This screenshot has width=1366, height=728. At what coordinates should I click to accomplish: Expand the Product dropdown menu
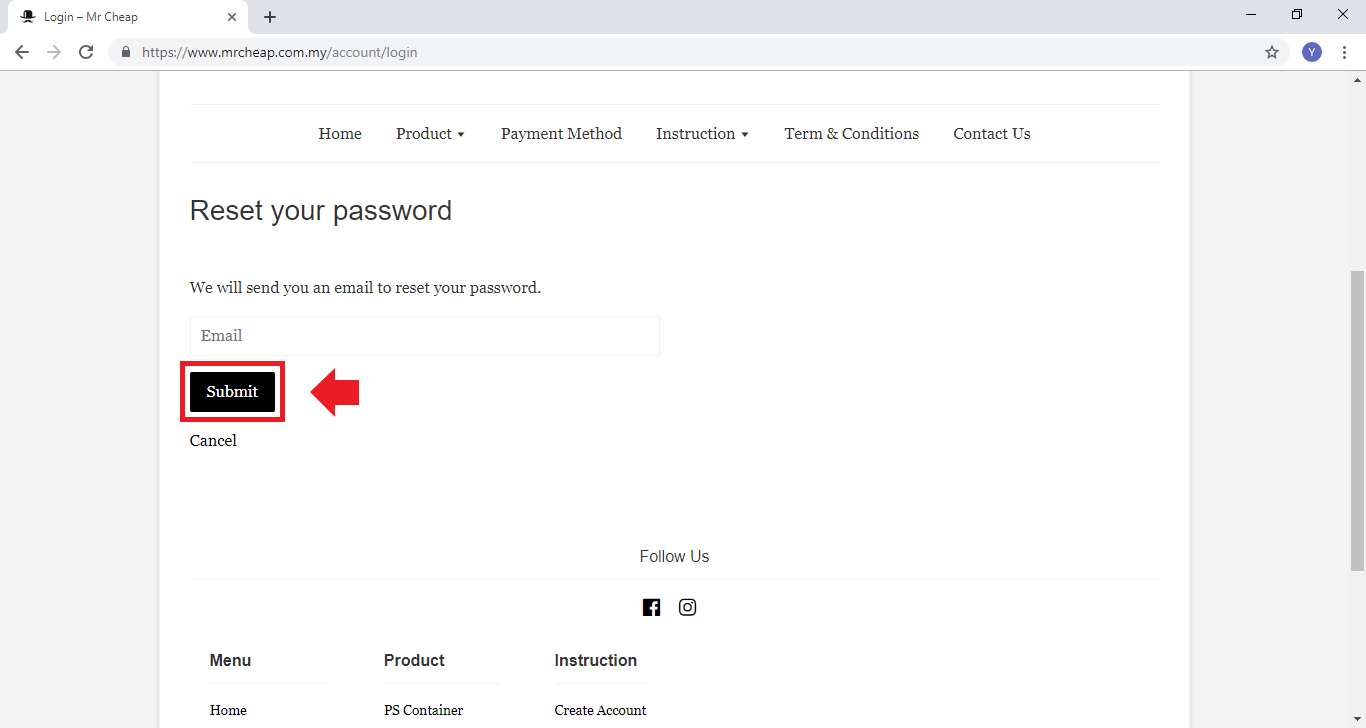point(431,134)
